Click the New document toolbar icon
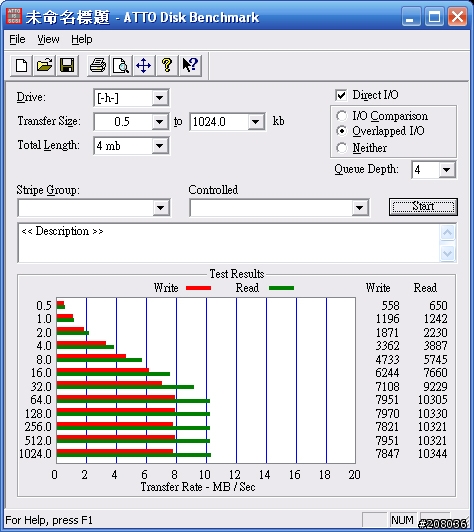This screenshot has height=532, width=474. 22,65
